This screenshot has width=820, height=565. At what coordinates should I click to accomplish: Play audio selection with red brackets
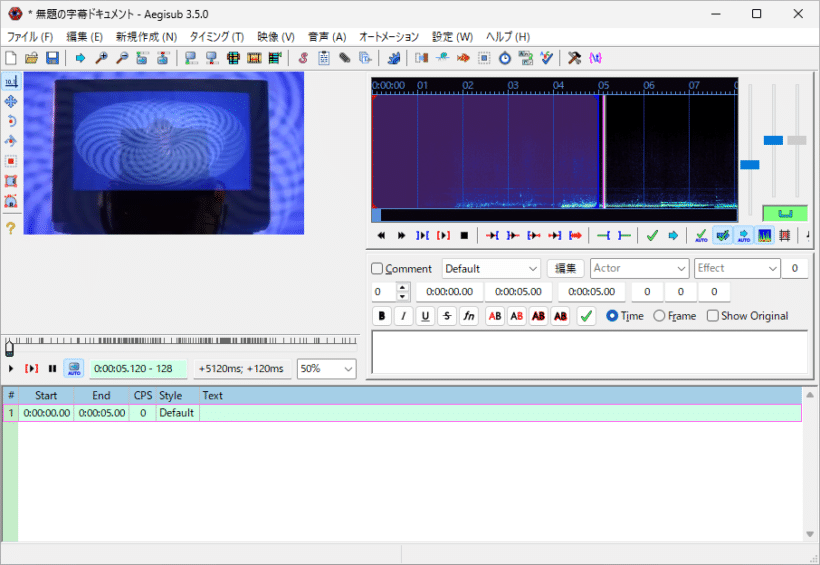click(x=443, y=236)
